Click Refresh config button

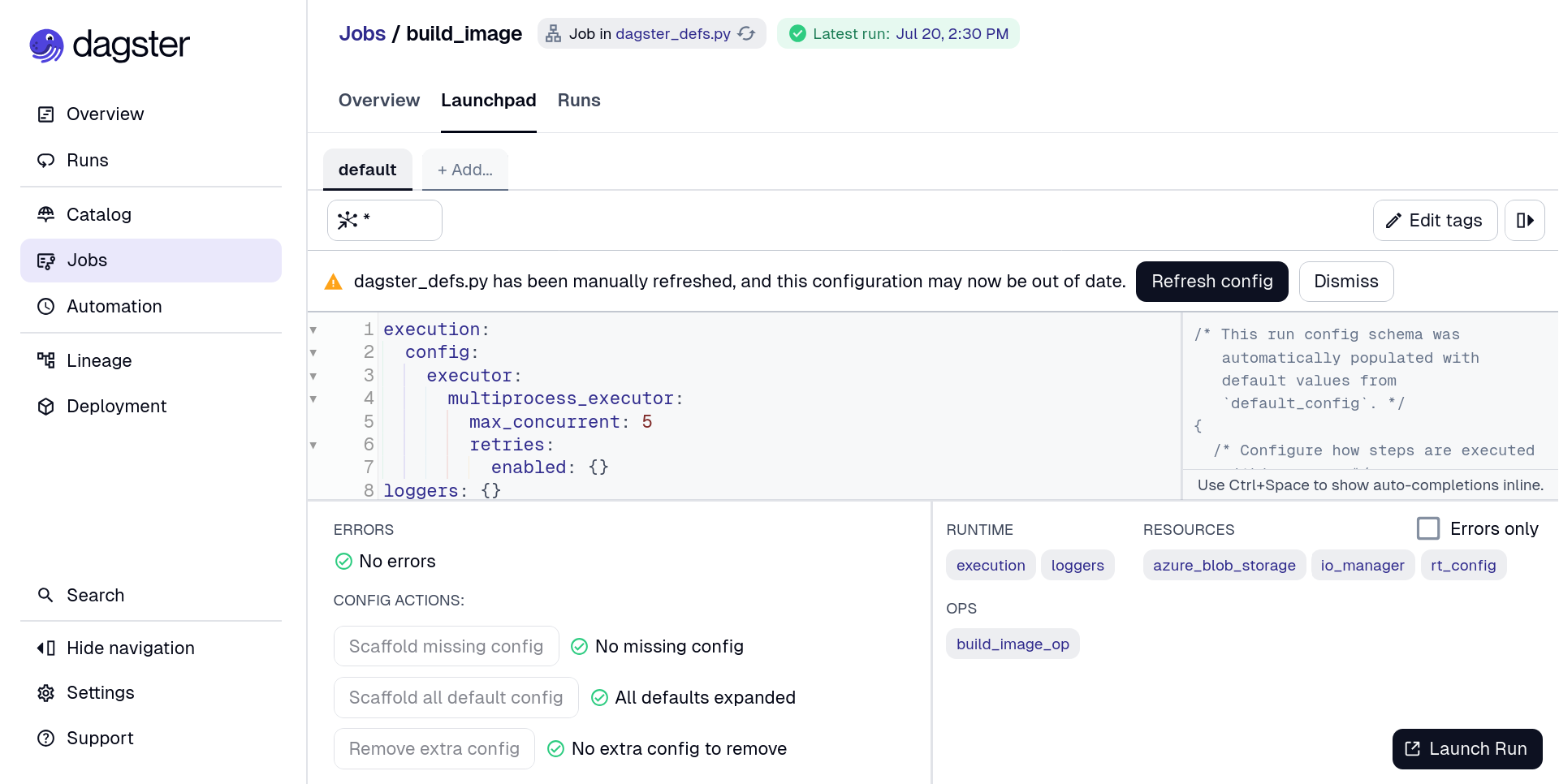point(1212,282)
